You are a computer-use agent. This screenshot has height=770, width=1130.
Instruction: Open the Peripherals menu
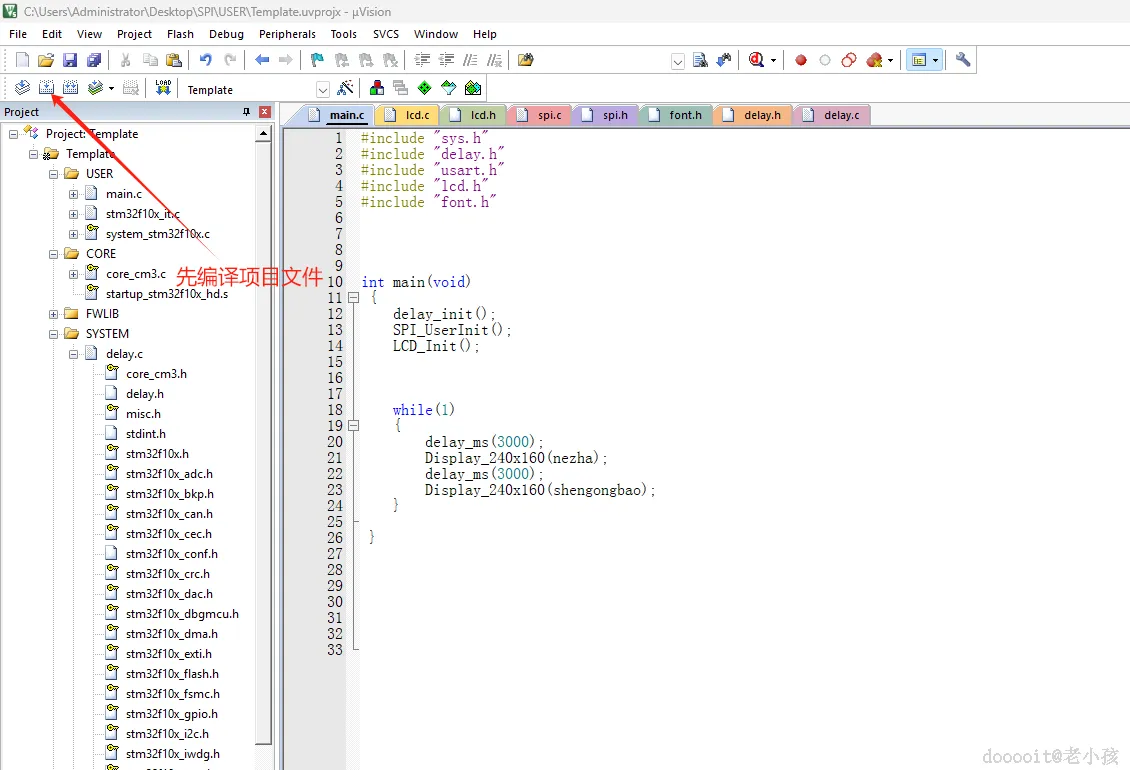pos(287,34)
